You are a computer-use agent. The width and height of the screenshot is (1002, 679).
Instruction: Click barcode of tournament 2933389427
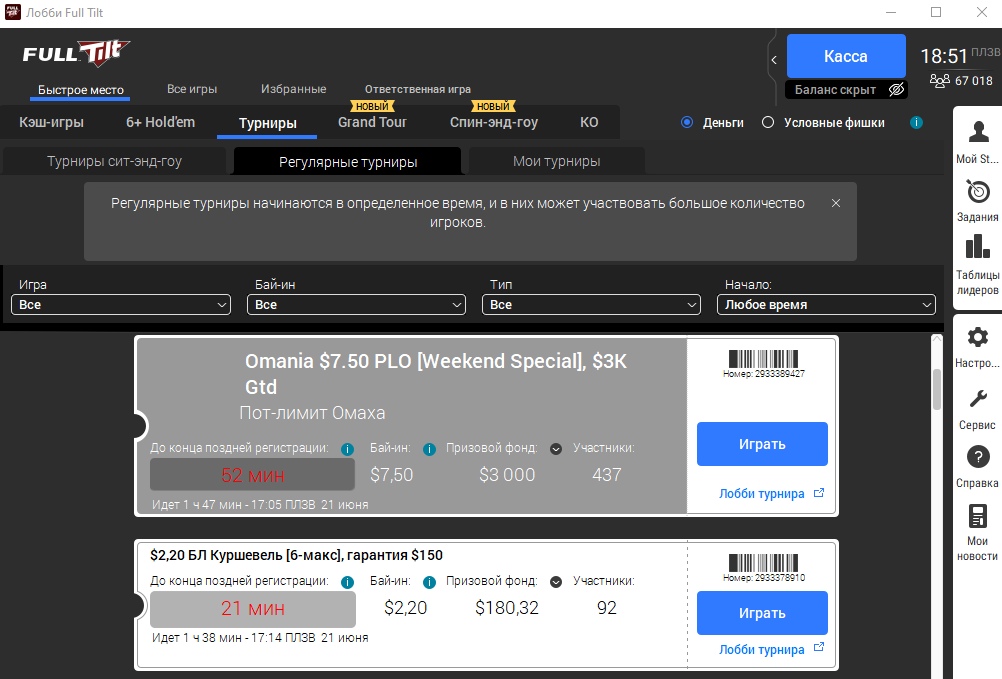coord(763,358)
